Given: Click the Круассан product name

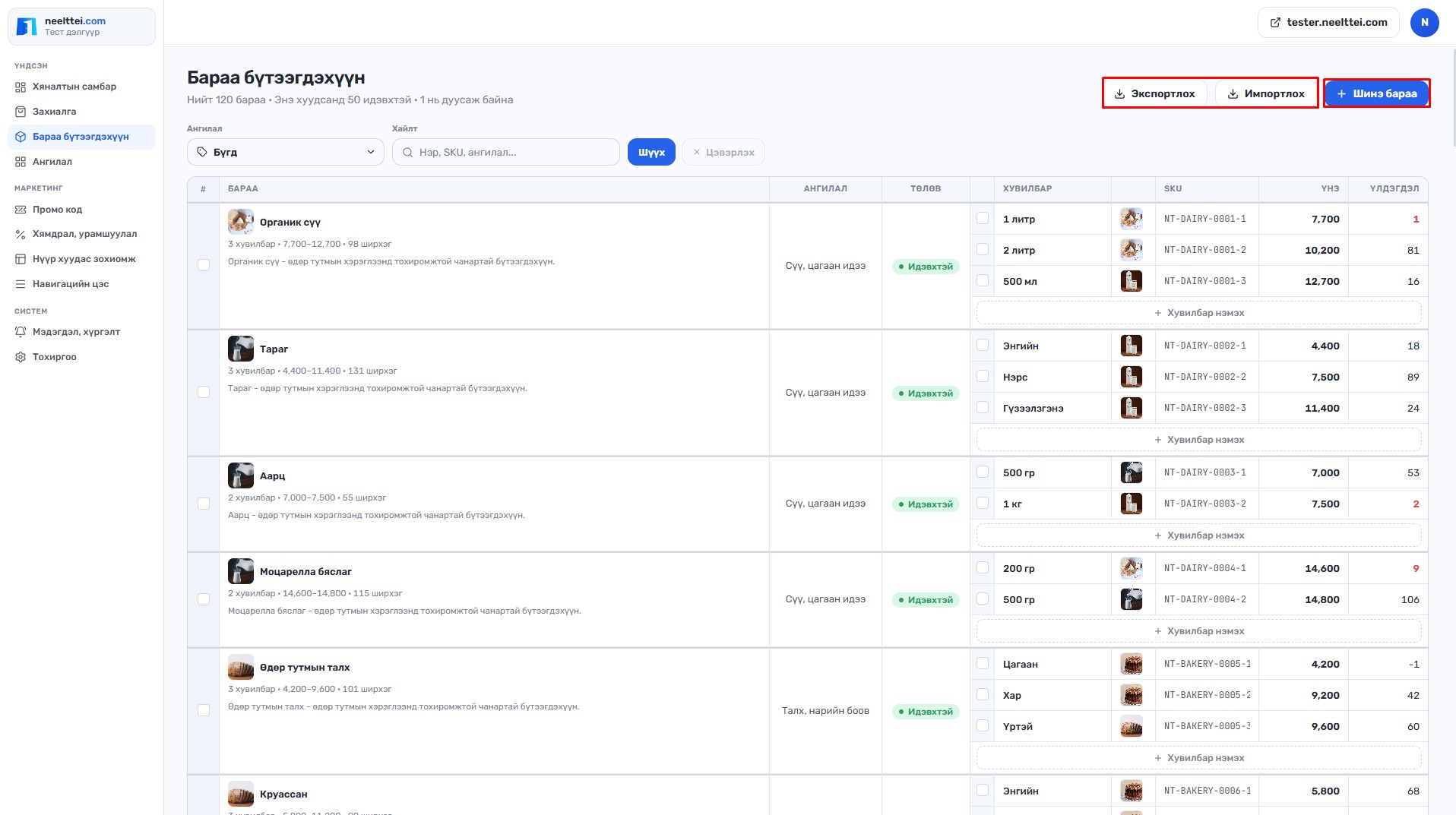Looking at the screenshot, I should (283, 794).
